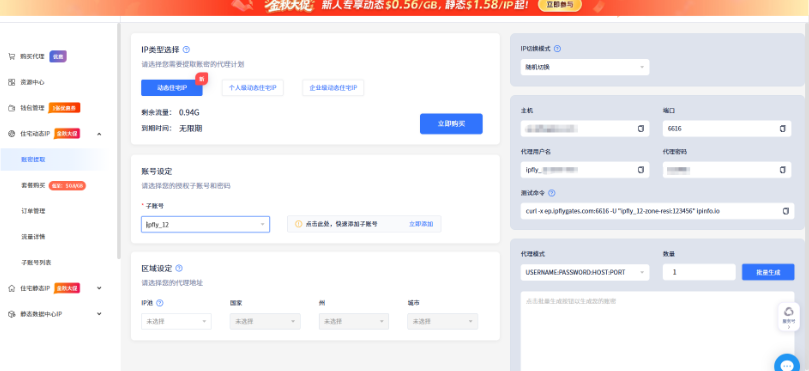This screenshot has width=809, height=371.
Task: Open the 子账号 dropdown showing ipfly_12
Action: tap(205, 224)
